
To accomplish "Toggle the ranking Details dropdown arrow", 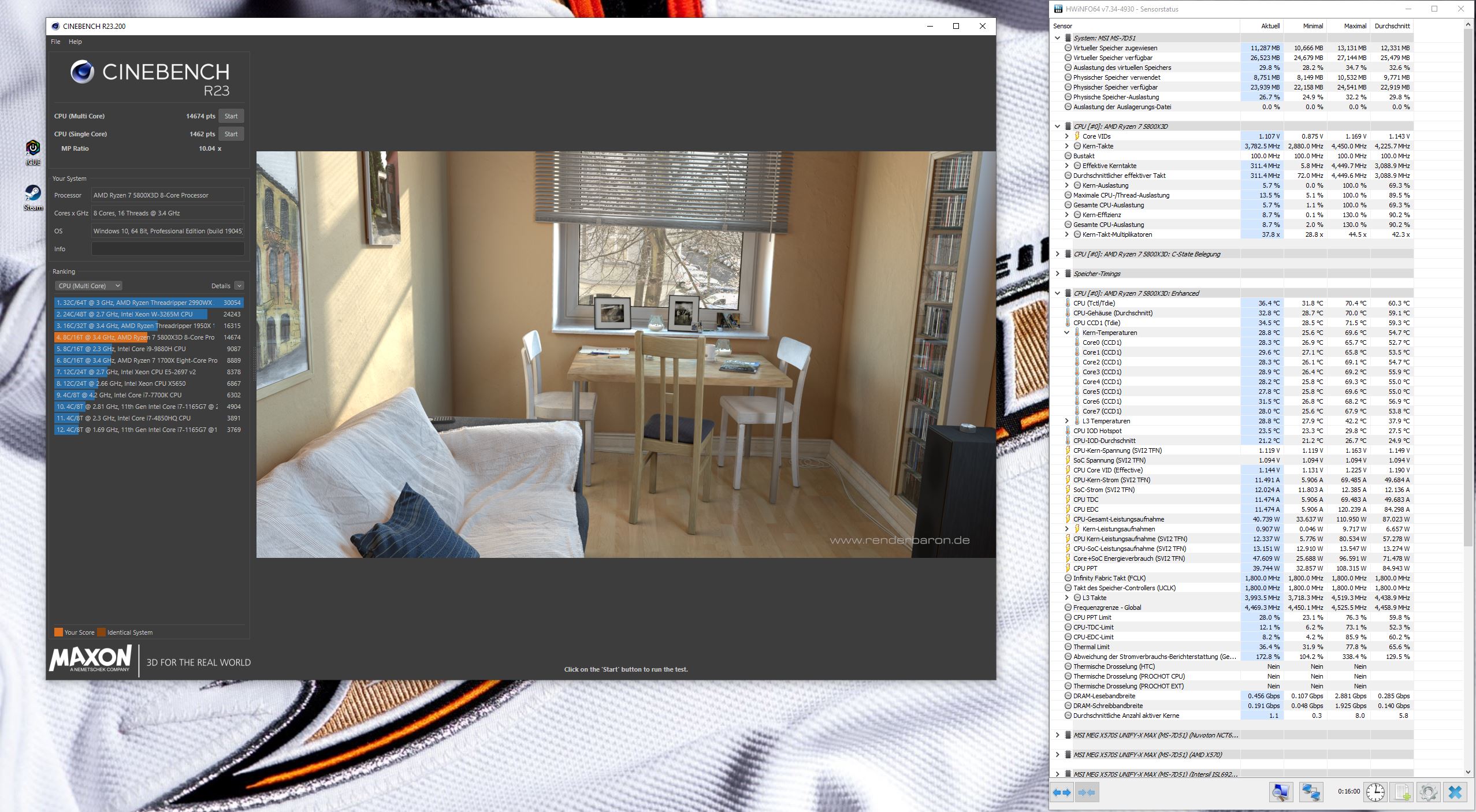I will tap(239, 286).
